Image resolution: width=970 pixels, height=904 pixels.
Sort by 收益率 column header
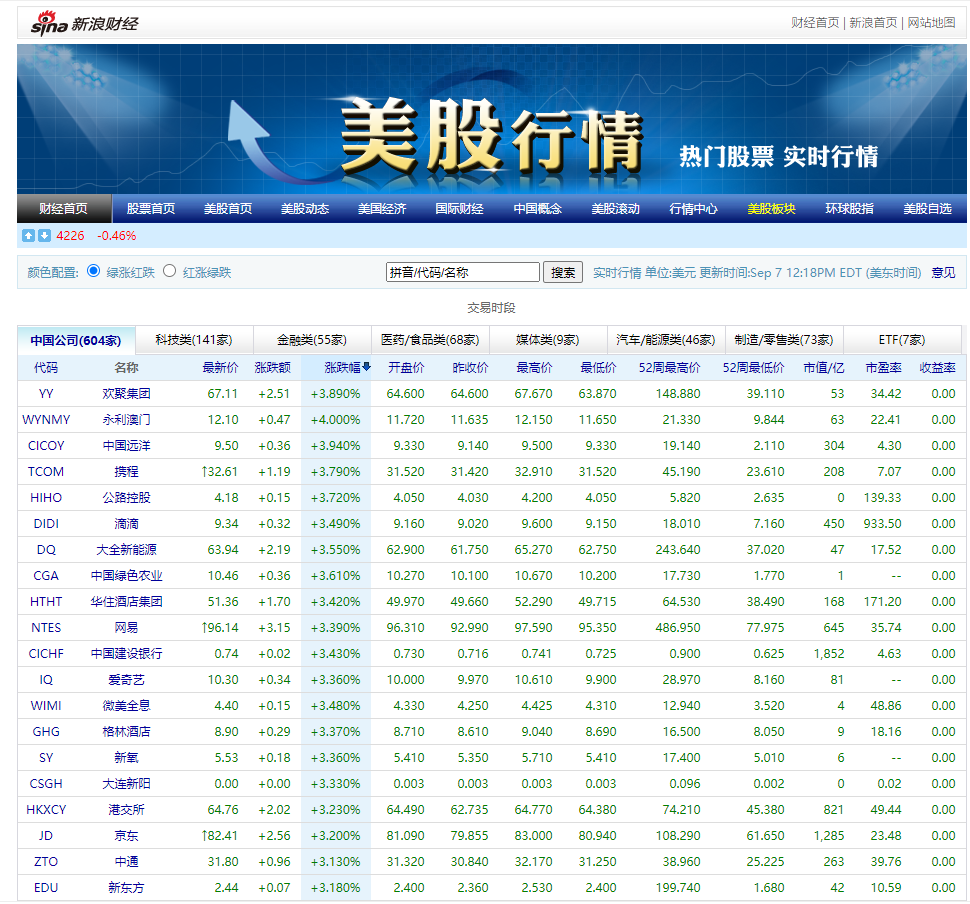(938, 368)
